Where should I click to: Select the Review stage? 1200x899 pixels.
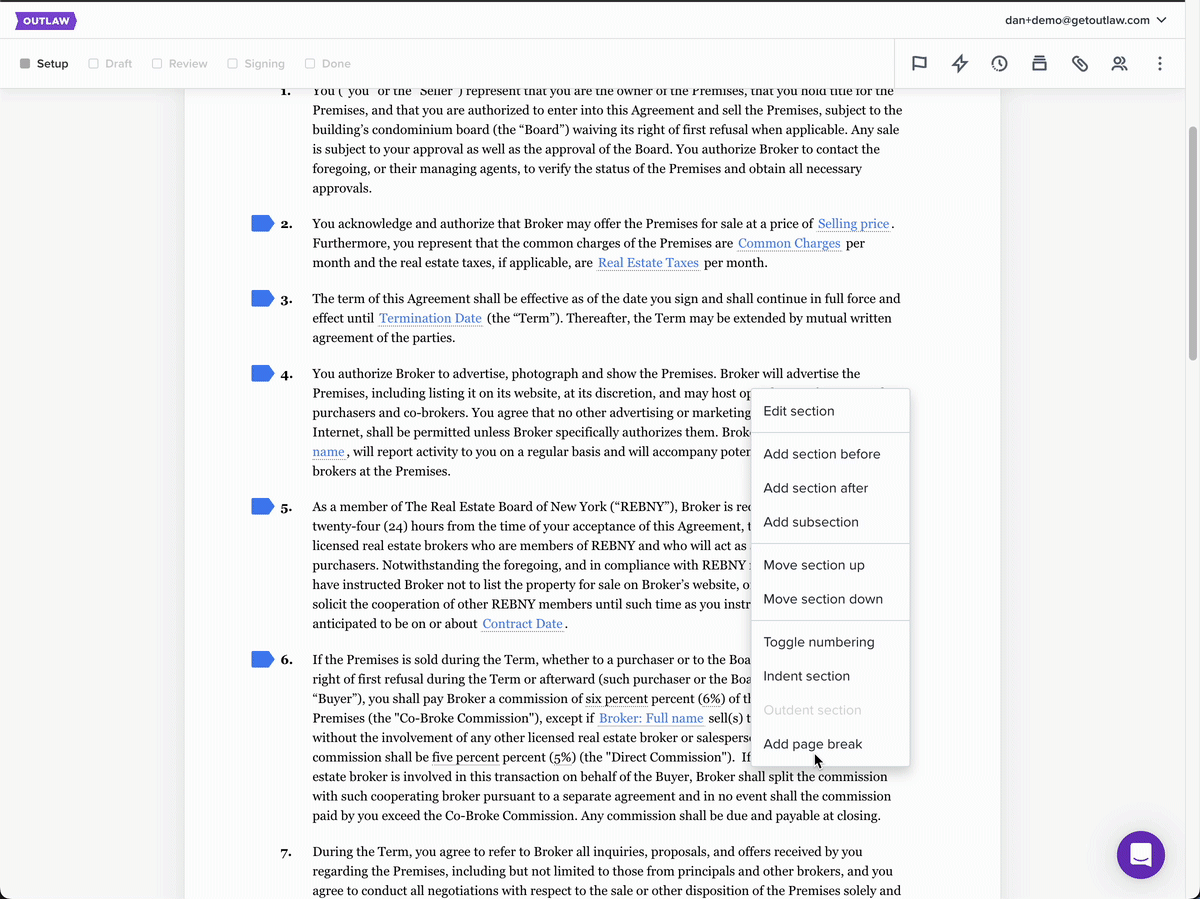(180, 64)
